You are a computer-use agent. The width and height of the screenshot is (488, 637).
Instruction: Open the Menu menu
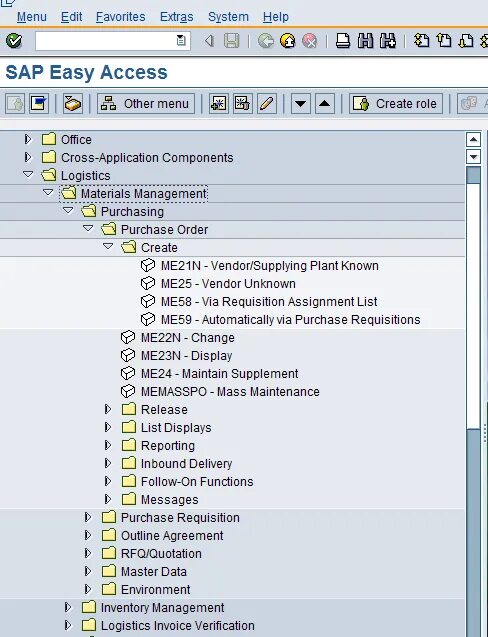[32, 17]
